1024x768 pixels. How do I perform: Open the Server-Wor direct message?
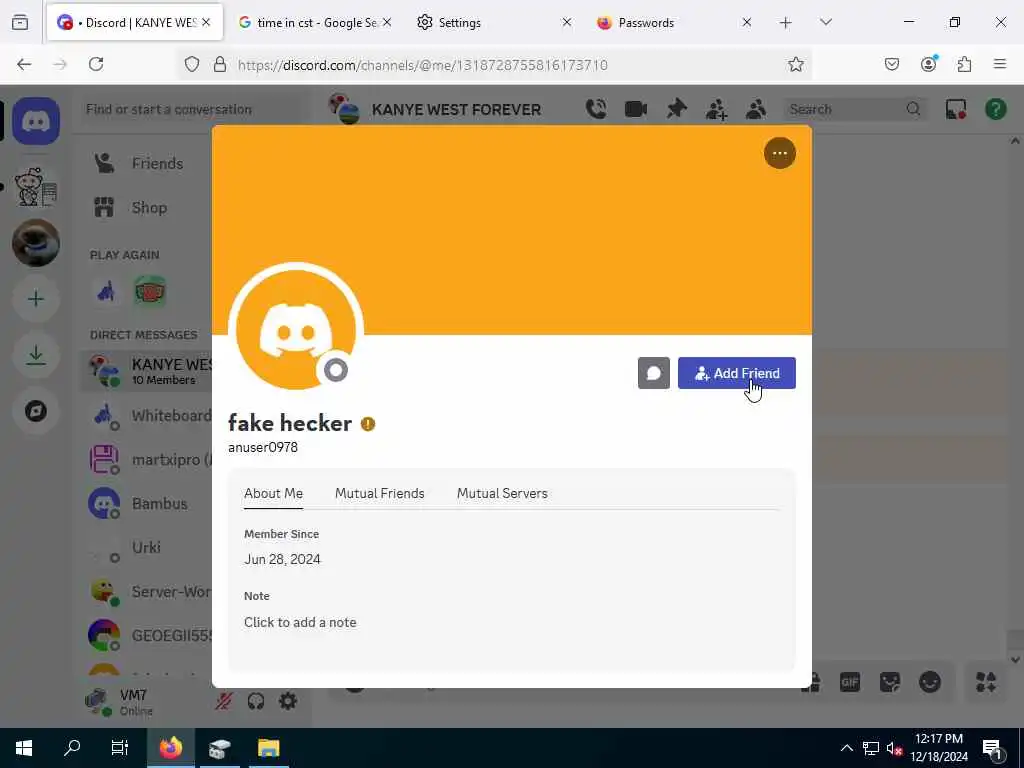pyautogui.click(x=146, y=592)
